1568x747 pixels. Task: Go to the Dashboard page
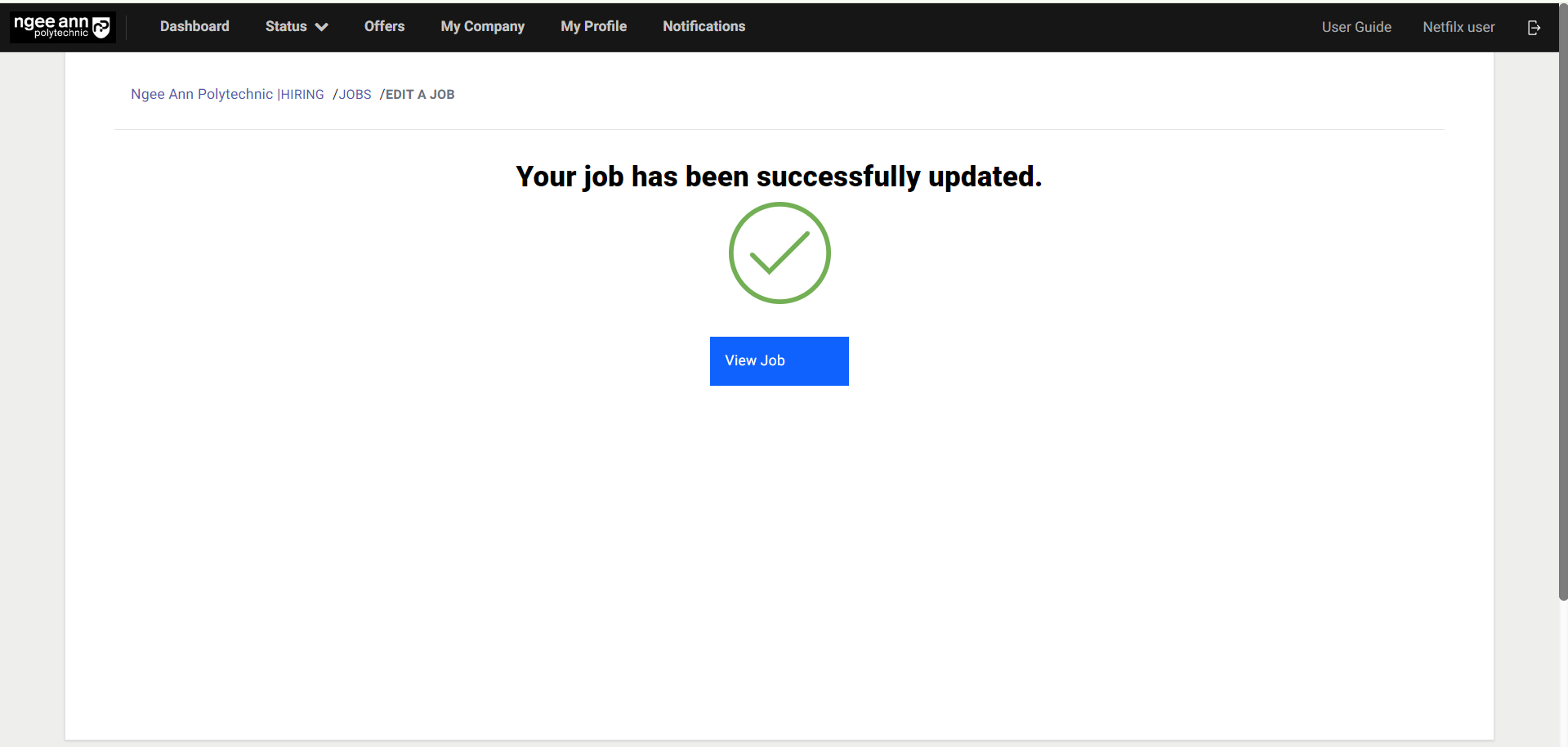tap(194, 26)
